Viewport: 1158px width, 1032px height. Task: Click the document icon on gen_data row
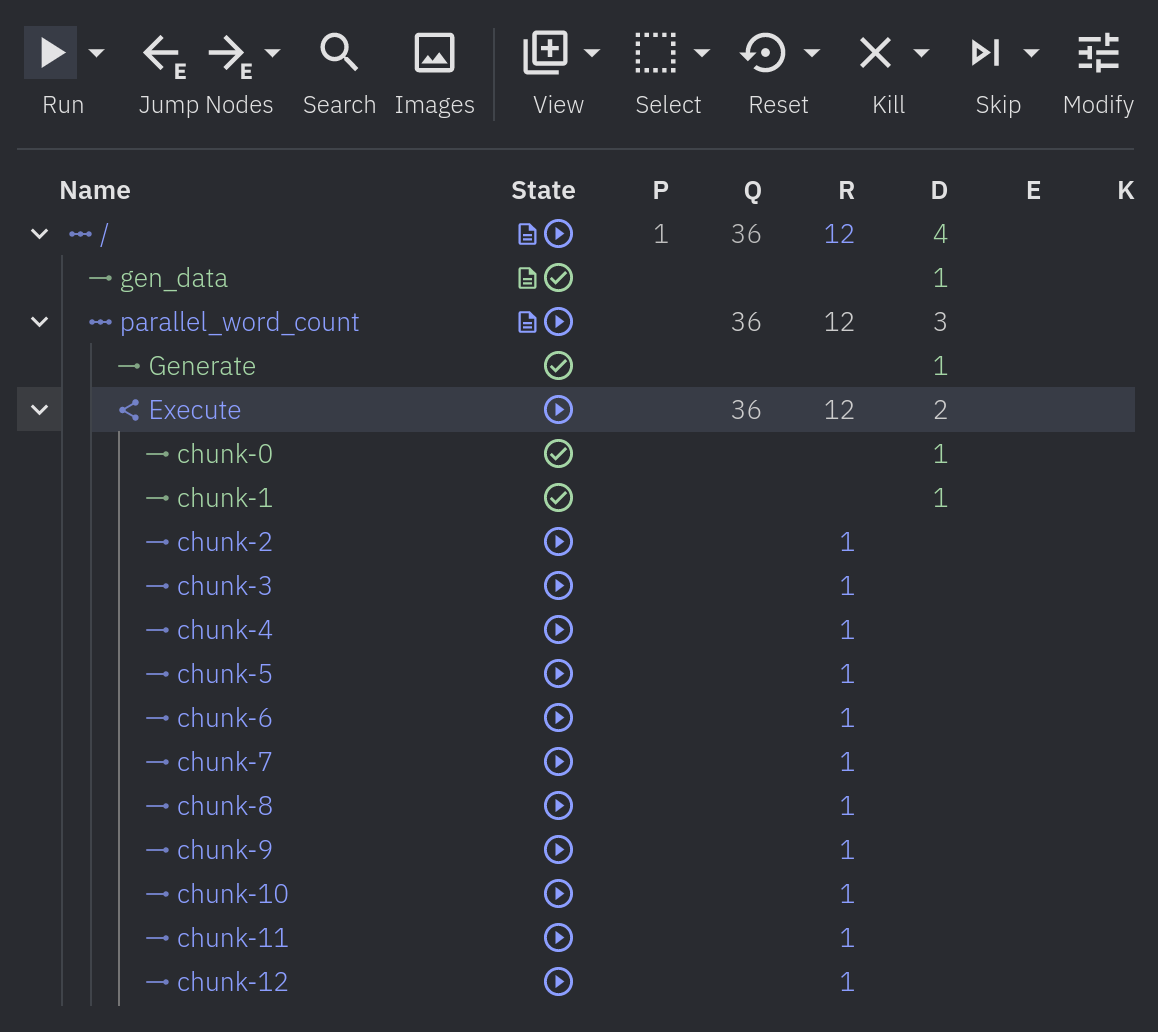pyautogui.click(x=527, y=278)
